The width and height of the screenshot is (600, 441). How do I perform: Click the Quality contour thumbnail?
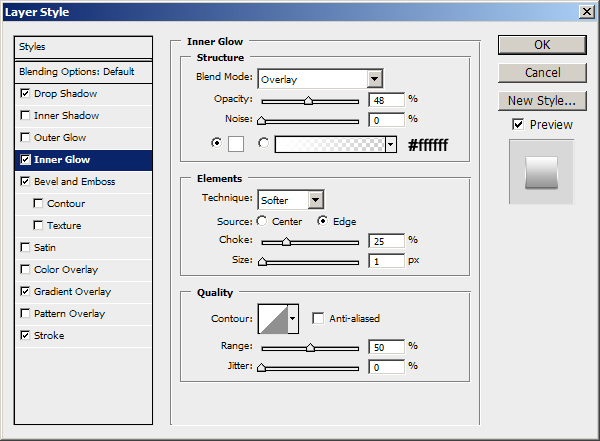coord(273,319)
